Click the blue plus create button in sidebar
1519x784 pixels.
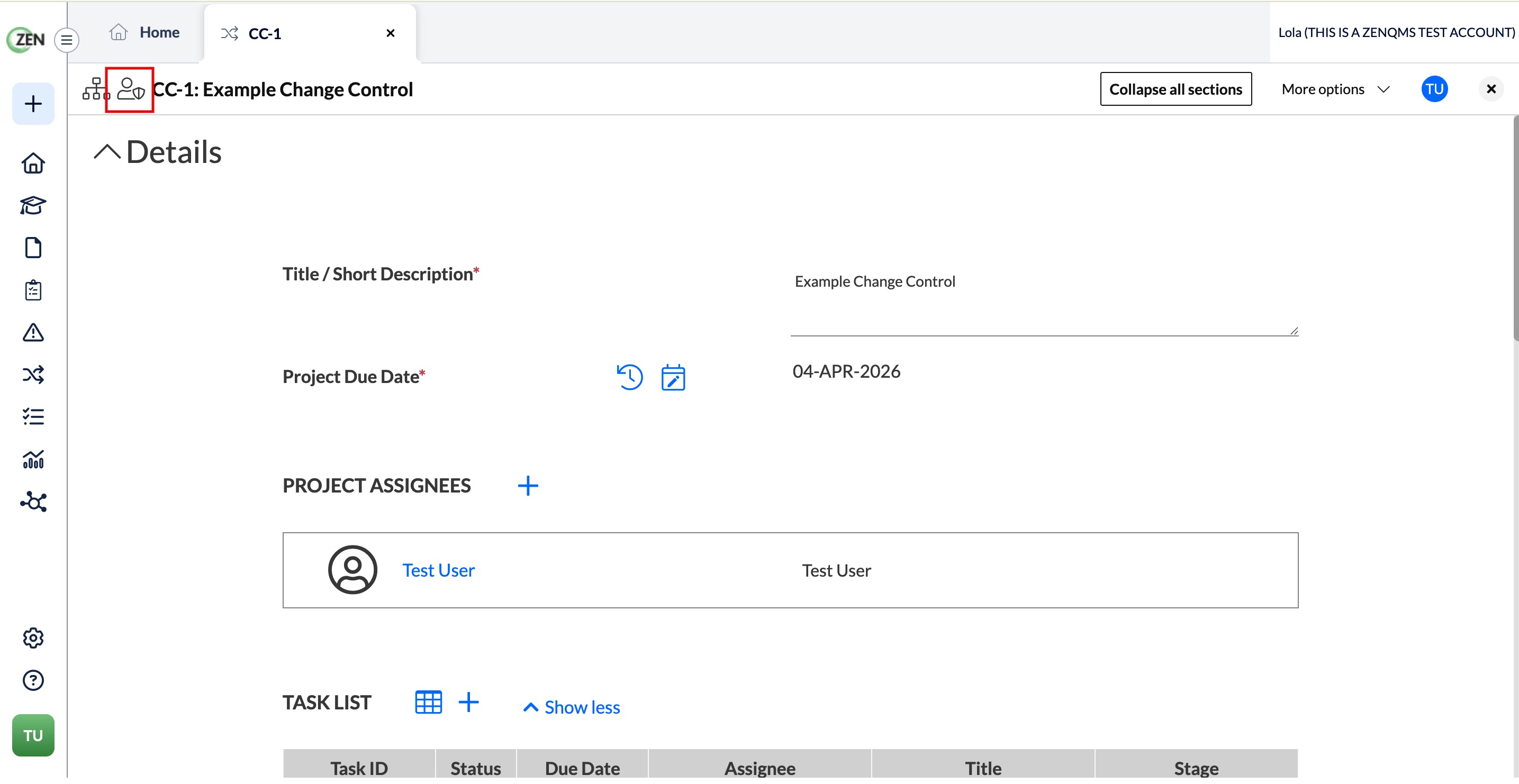coord(33,104)
